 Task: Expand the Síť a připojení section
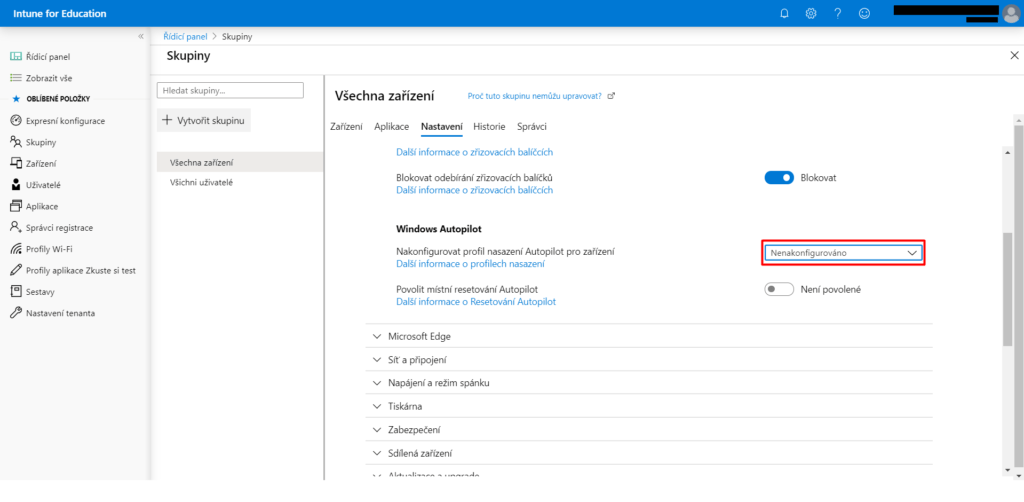pyautogui.click(x=417, y=359)
